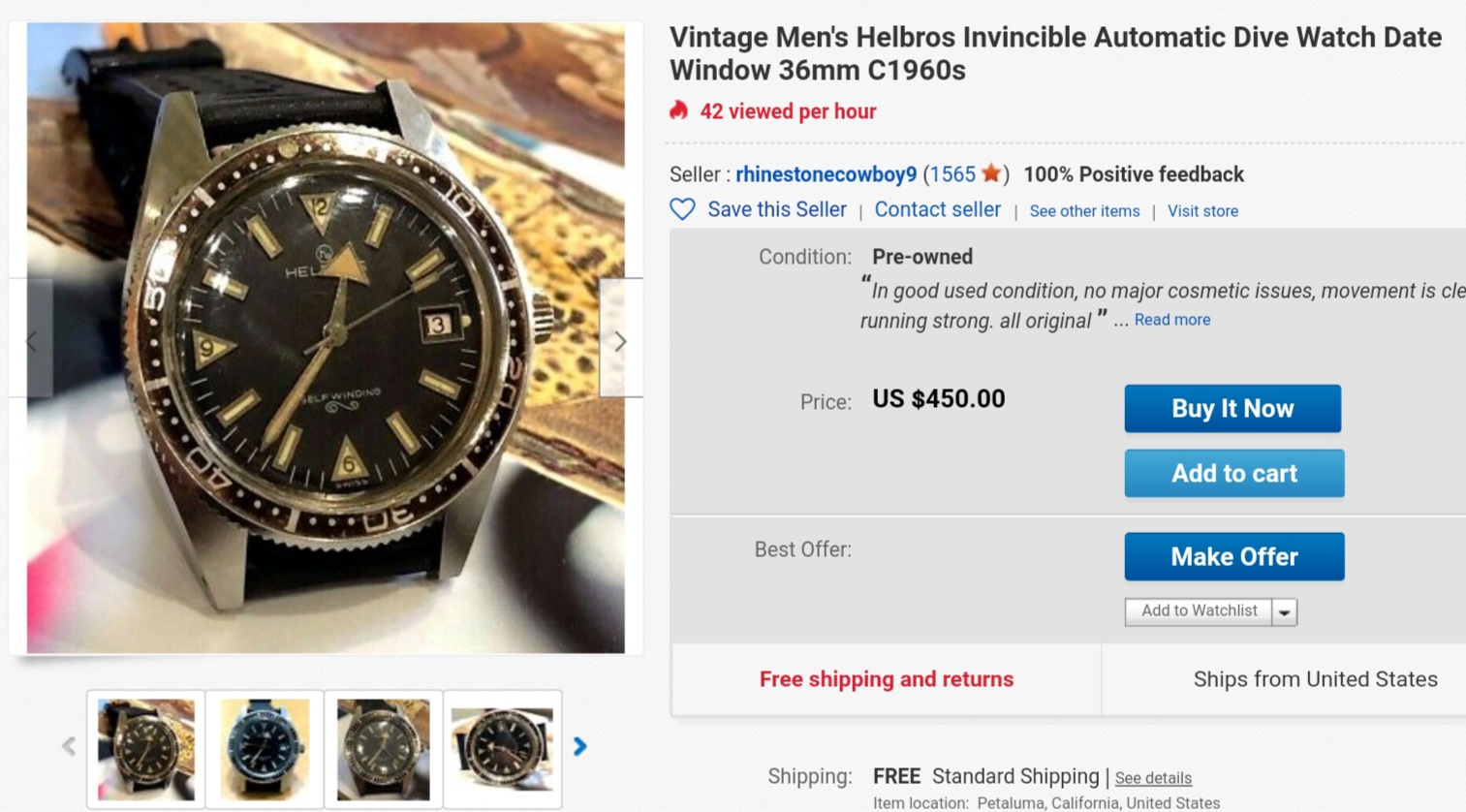Open shipping See details link
The image size is (1466, 812).
[1153, 778]
